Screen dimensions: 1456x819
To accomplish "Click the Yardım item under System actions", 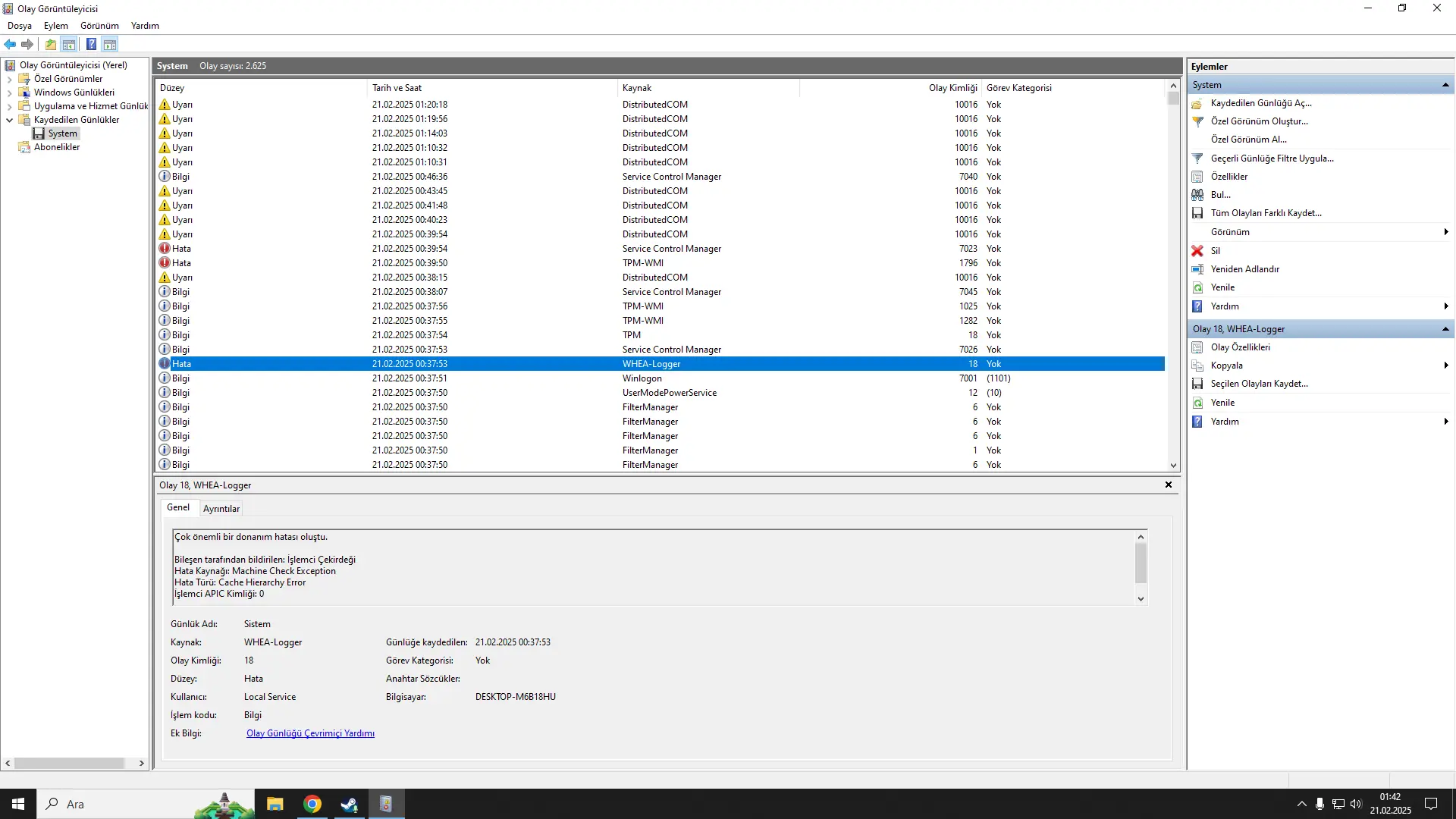I will click(1225, 306).
